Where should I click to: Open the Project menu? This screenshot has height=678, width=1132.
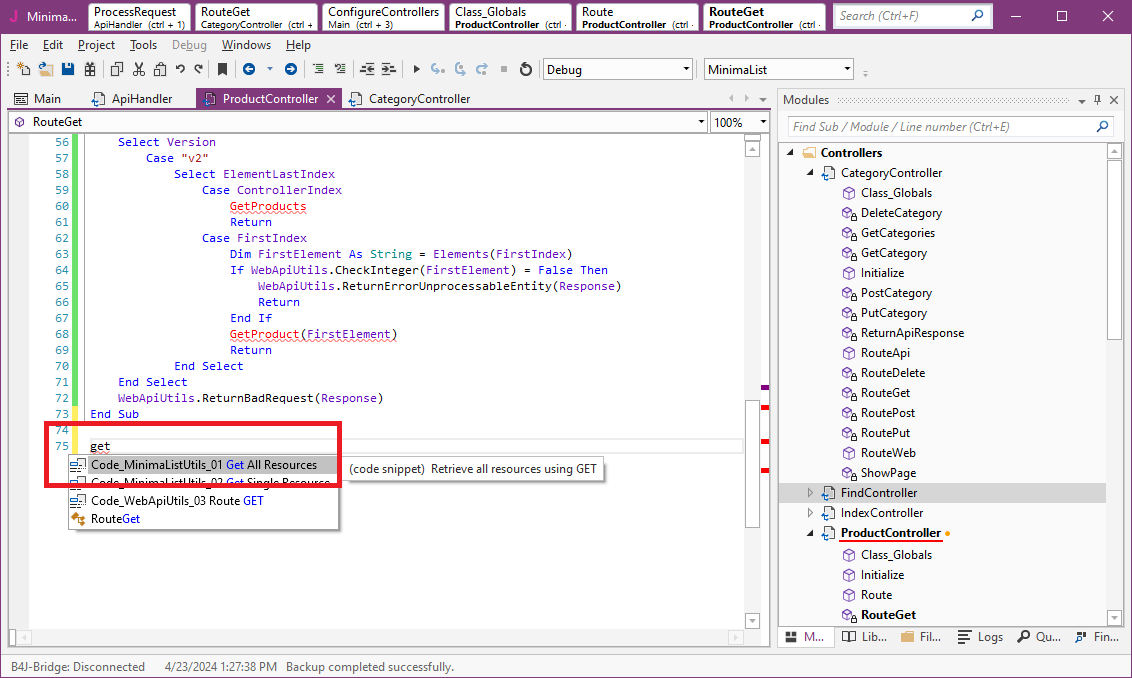coord(96,45)
